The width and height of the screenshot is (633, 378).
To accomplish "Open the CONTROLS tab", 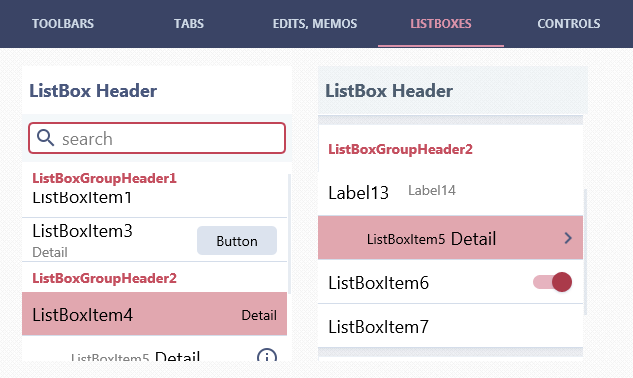I will click(x=568, y=23).
